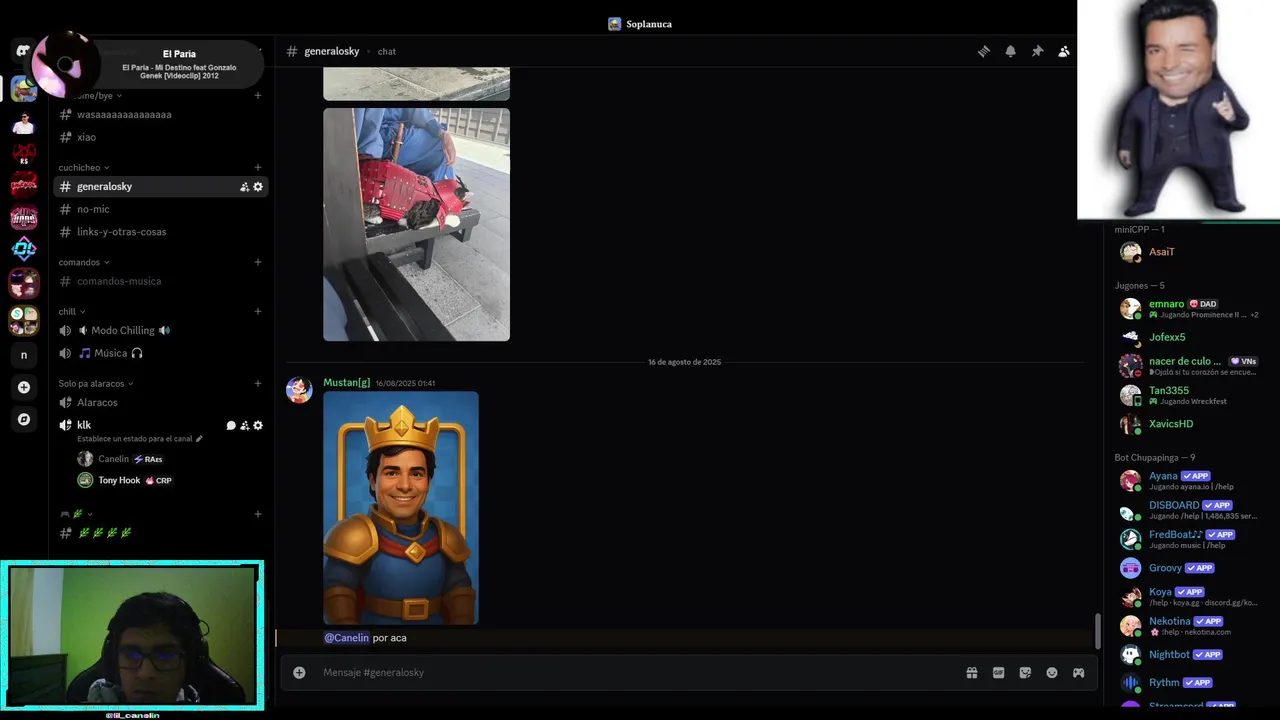This screenshot has width=1280, height=720.
Task: Create channel in comandos category plus
Action: 258,262
